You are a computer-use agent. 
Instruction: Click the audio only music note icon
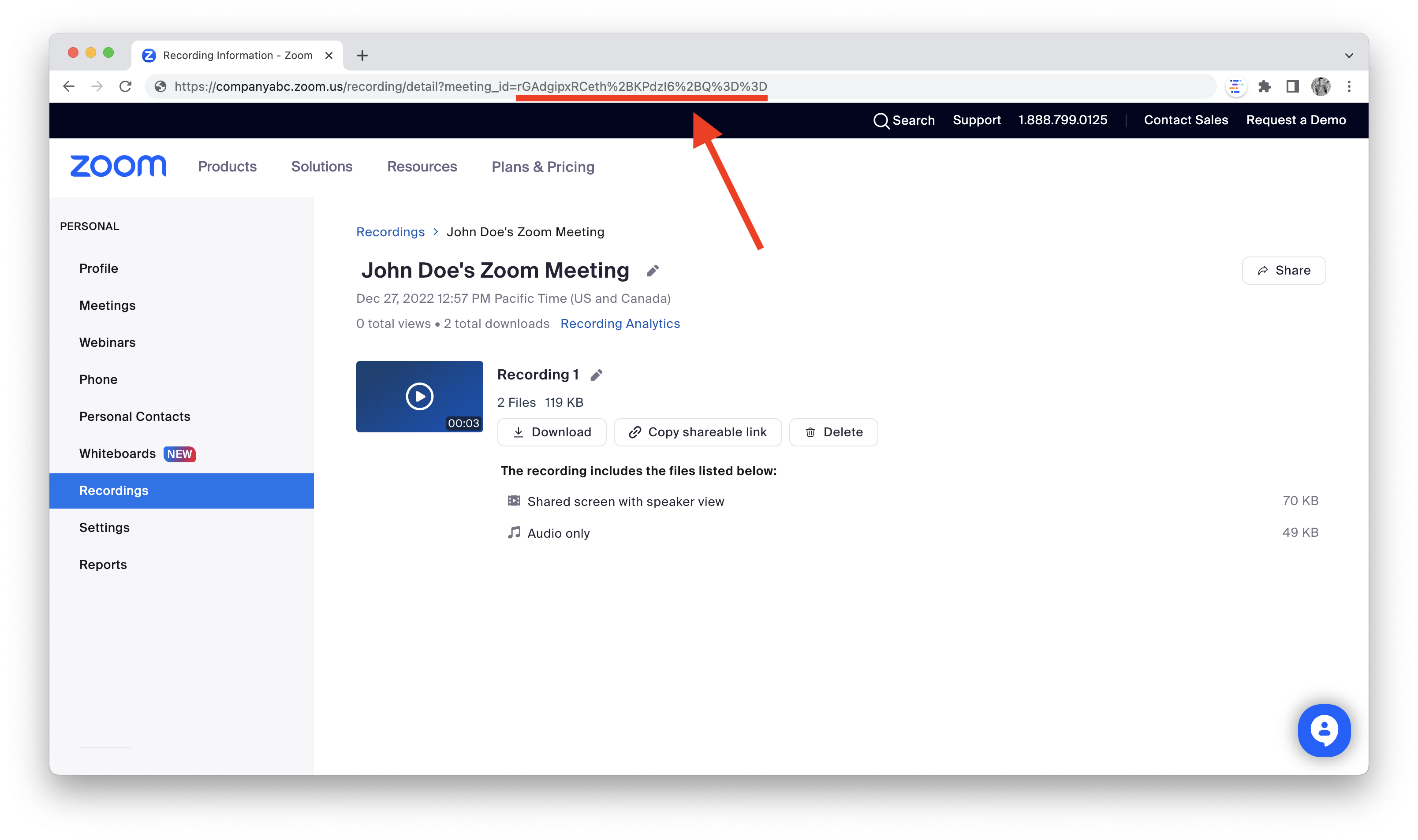tap(514, 532)
